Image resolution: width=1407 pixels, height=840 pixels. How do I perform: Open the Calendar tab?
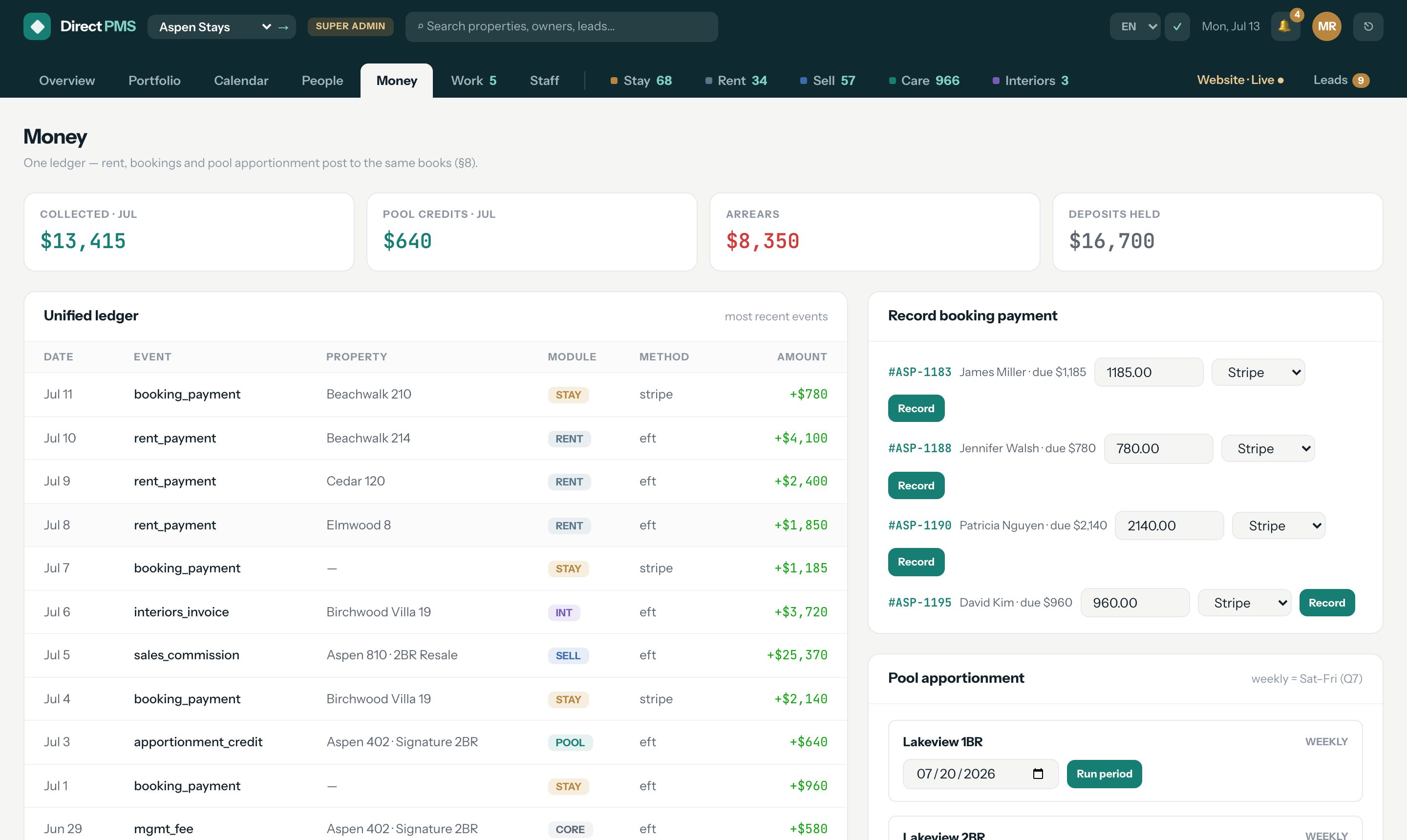(241, 81)
